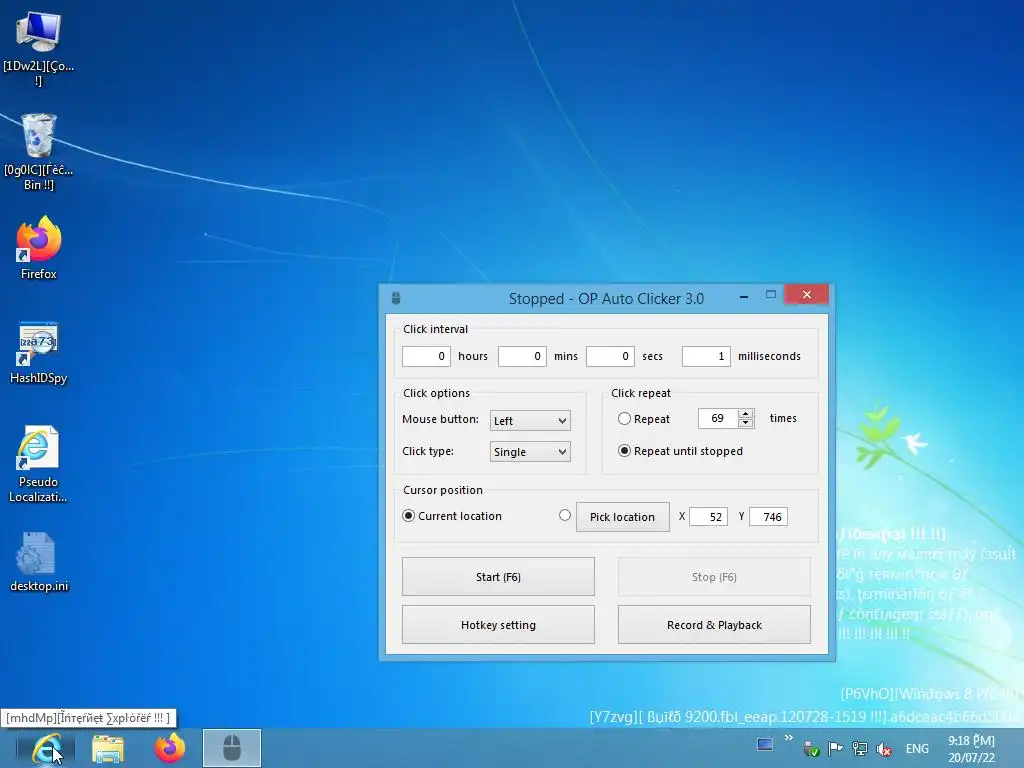1024x768 pixels.
Task: Click the milliseconds input field
Action: pyautogui.click(x=706, y=356)
